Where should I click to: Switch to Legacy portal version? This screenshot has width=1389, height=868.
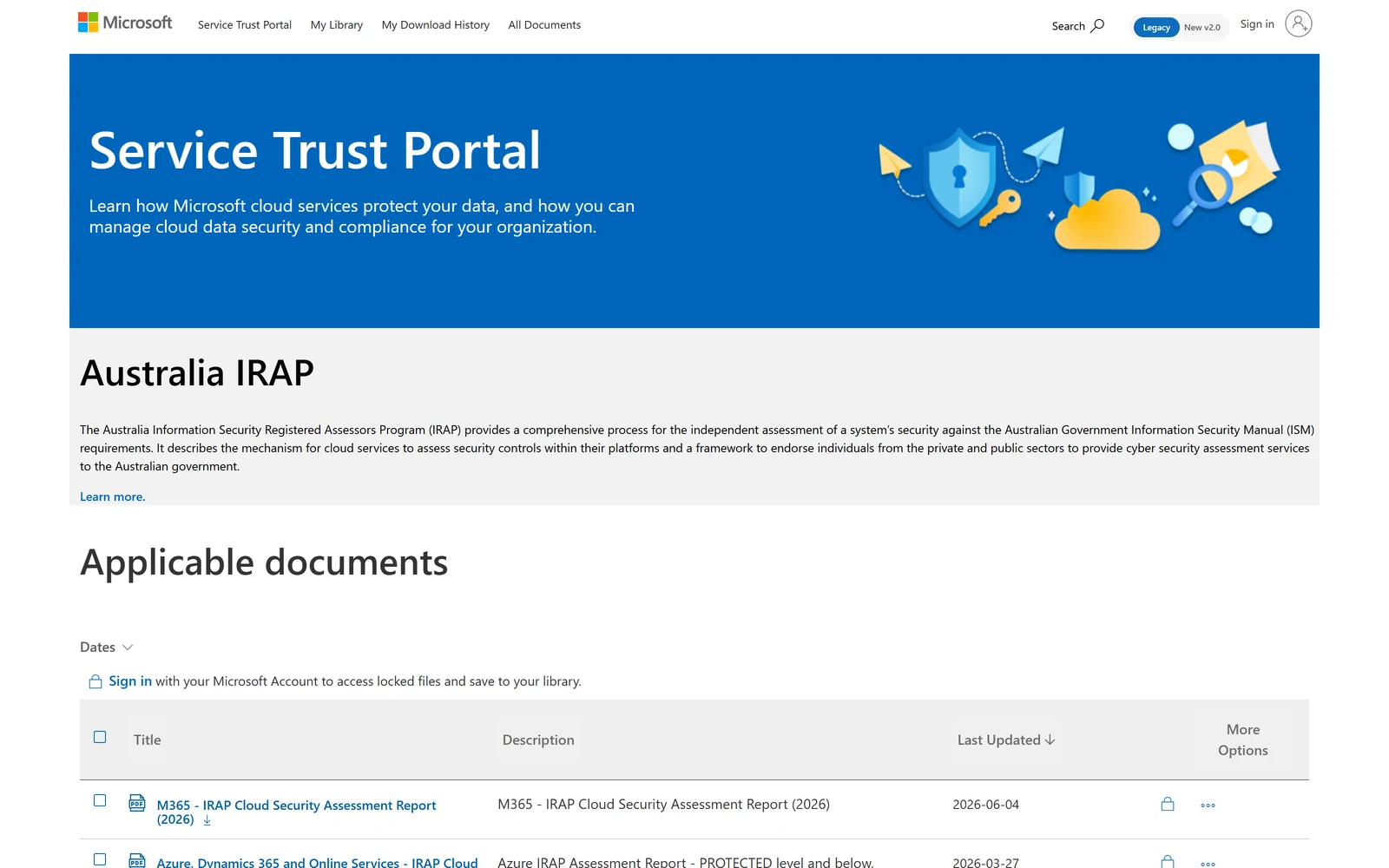coord(1156,28)
